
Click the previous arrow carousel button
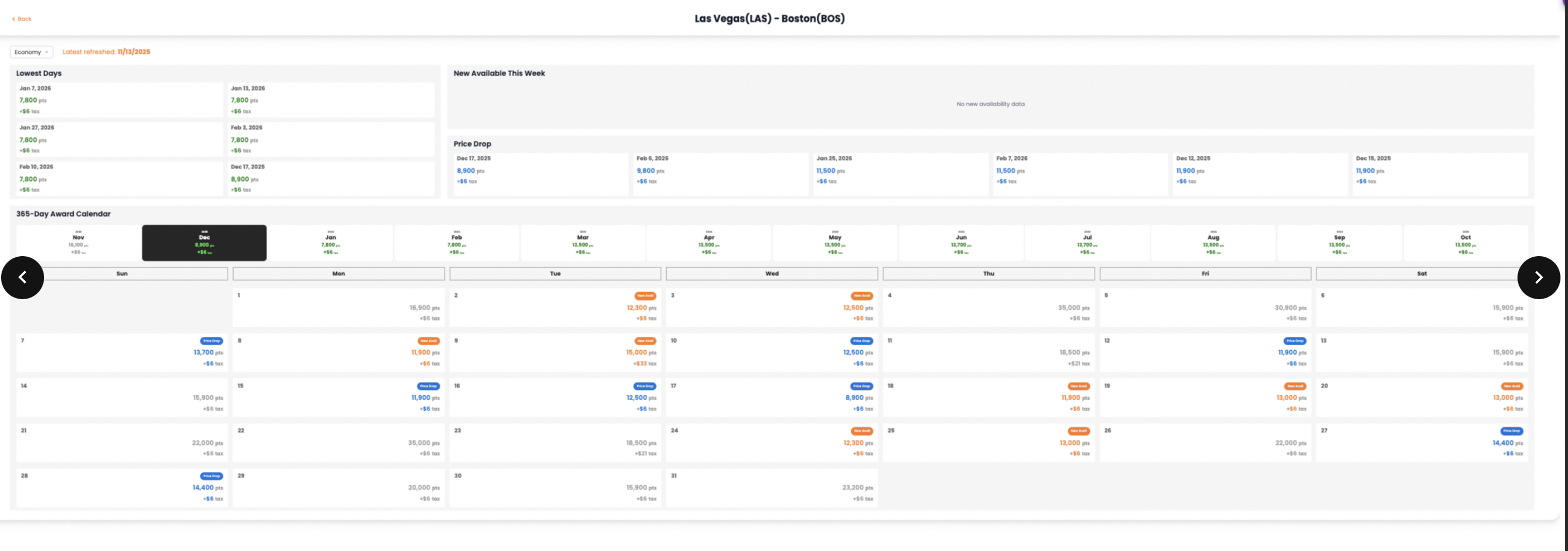[23, 277]
